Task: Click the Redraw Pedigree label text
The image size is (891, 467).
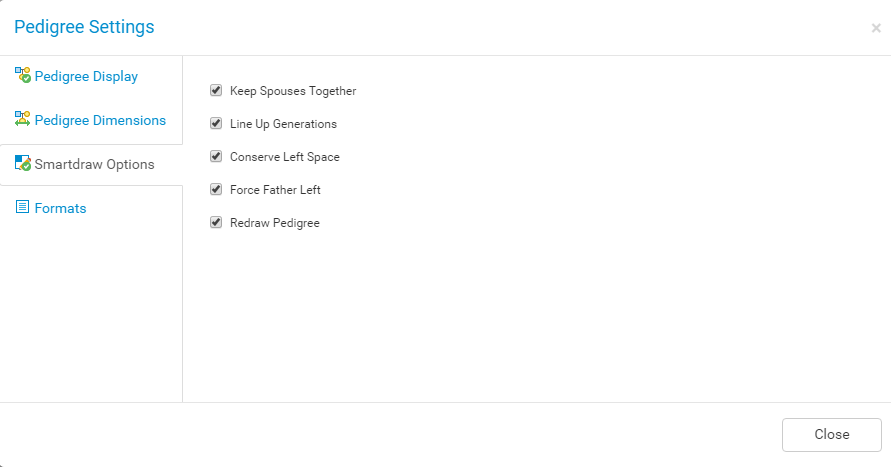Action: coord(275,223)
